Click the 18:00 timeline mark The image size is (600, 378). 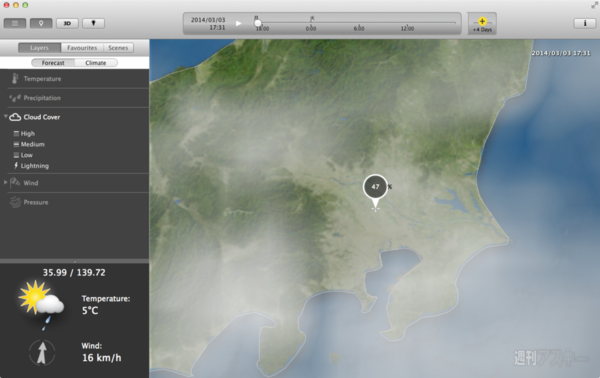coord(262,29)
